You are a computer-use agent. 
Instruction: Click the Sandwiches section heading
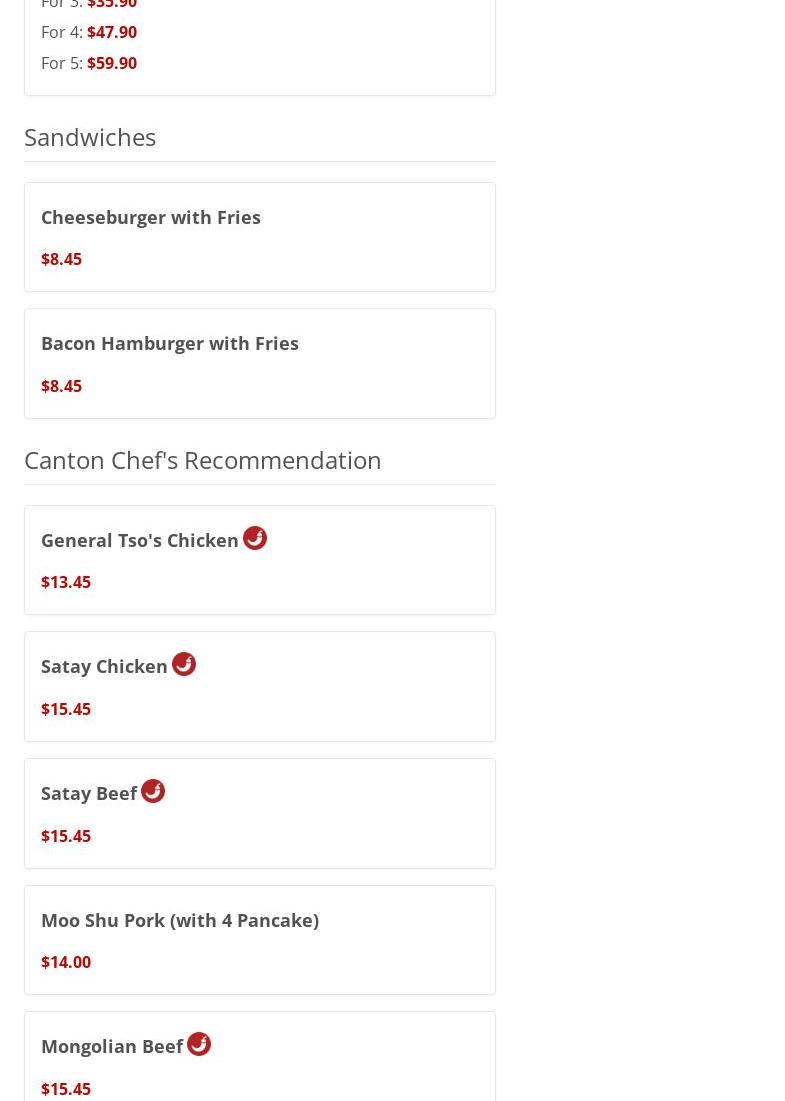pyautogui.click(x=90, y=136)
